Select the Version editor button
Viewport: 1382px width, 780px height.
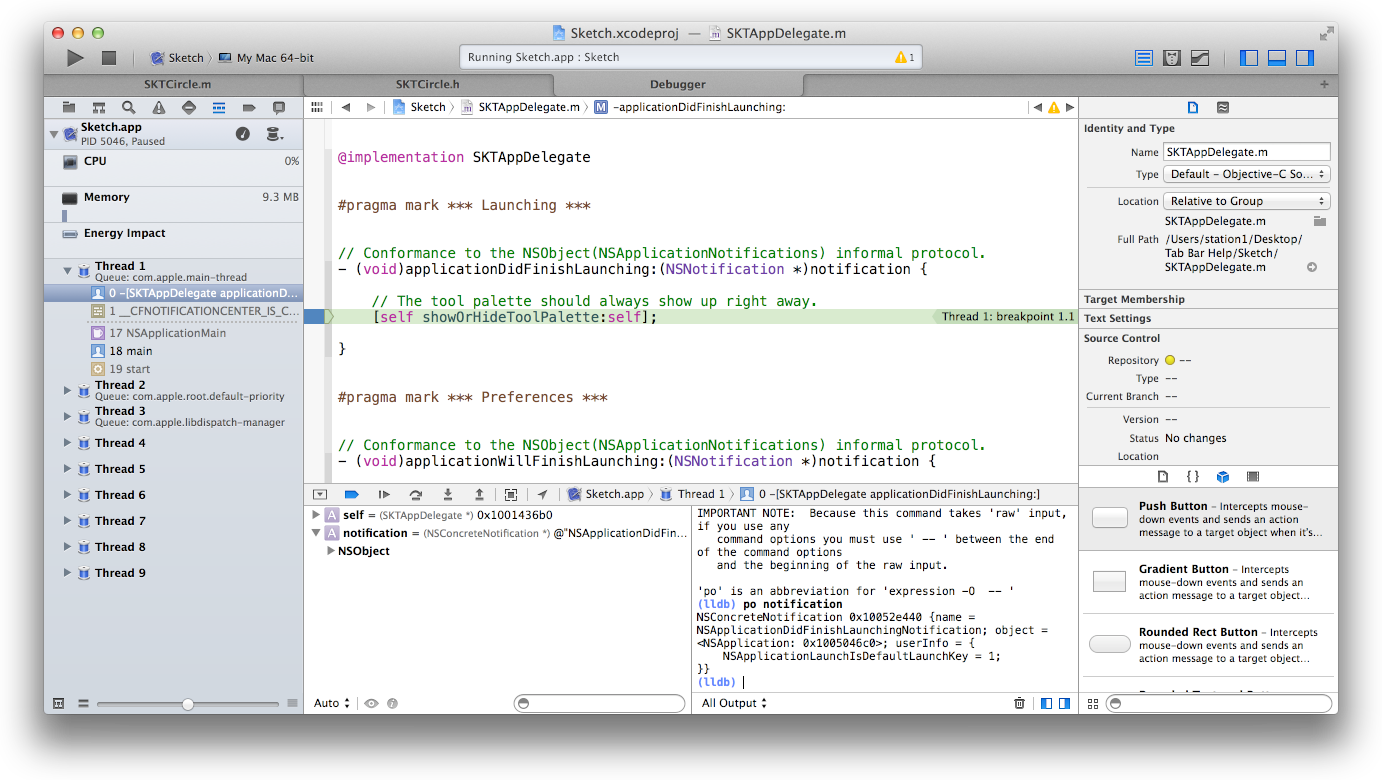1200,58
